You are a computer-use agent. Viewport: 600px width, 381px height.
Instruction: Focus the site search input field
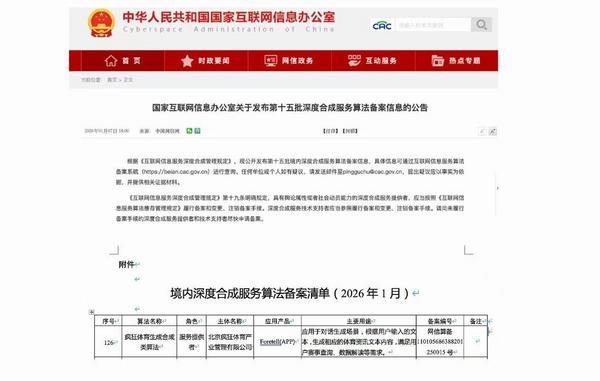click(432, 25)
